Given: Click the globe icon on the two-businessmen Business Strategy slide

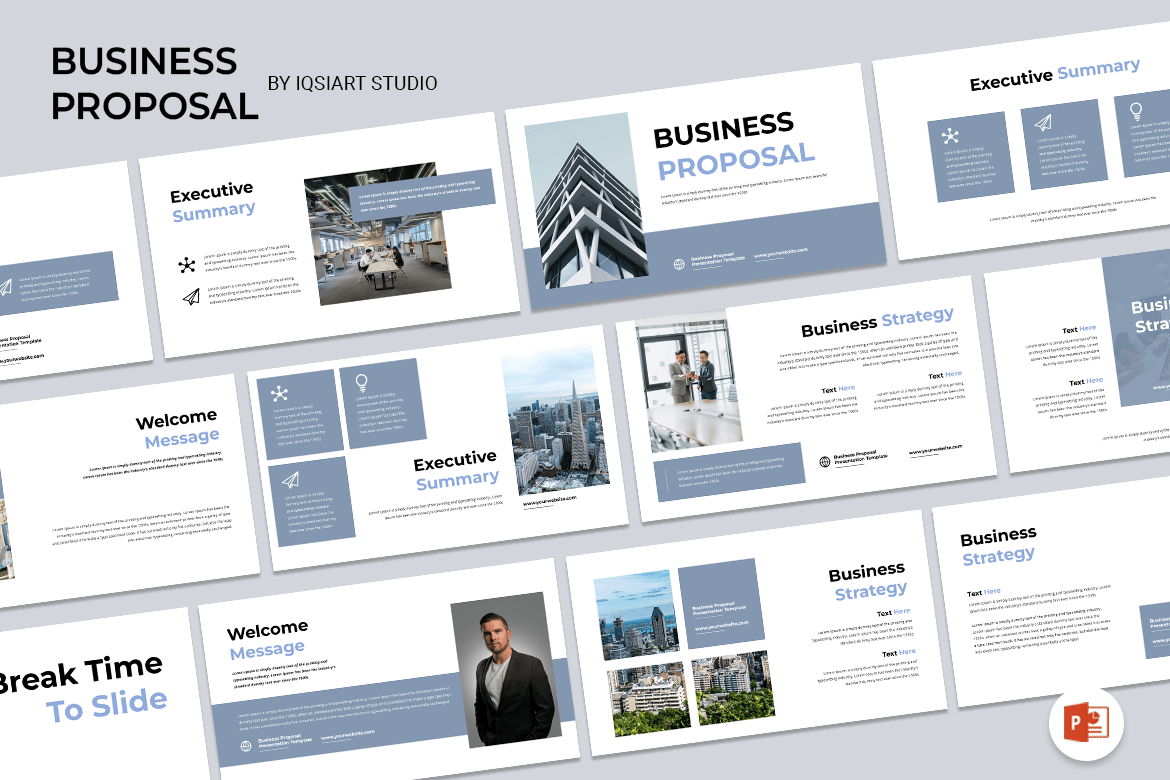Looking at the screenshot, I should tap(825, 462).
